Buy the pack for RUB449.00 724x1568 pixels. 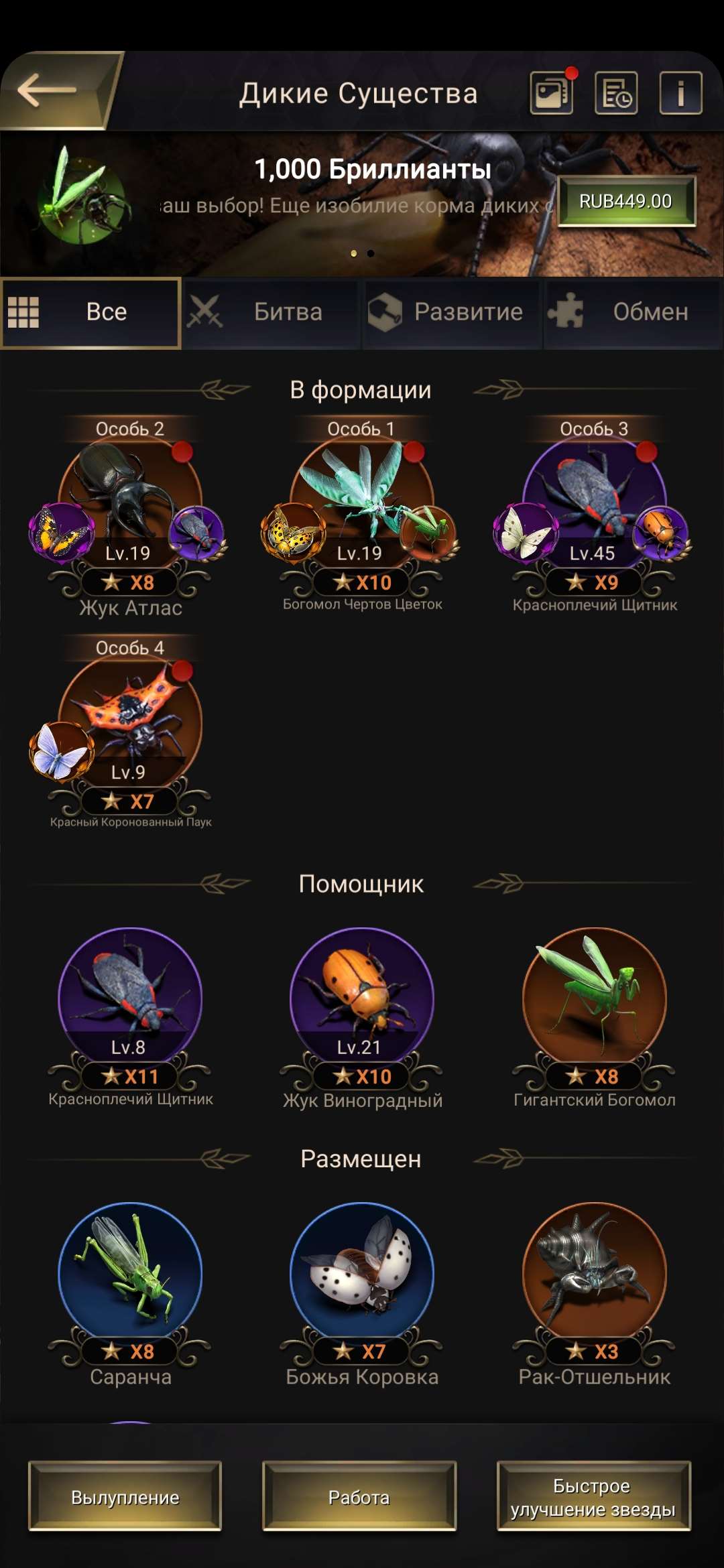[x=626, y=201]
